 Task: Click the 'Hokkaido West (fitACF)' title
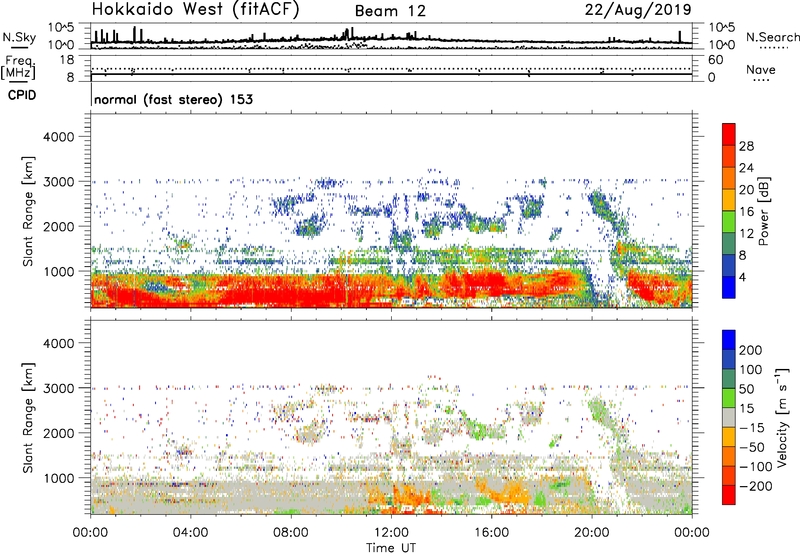click(x=196, y=9)
